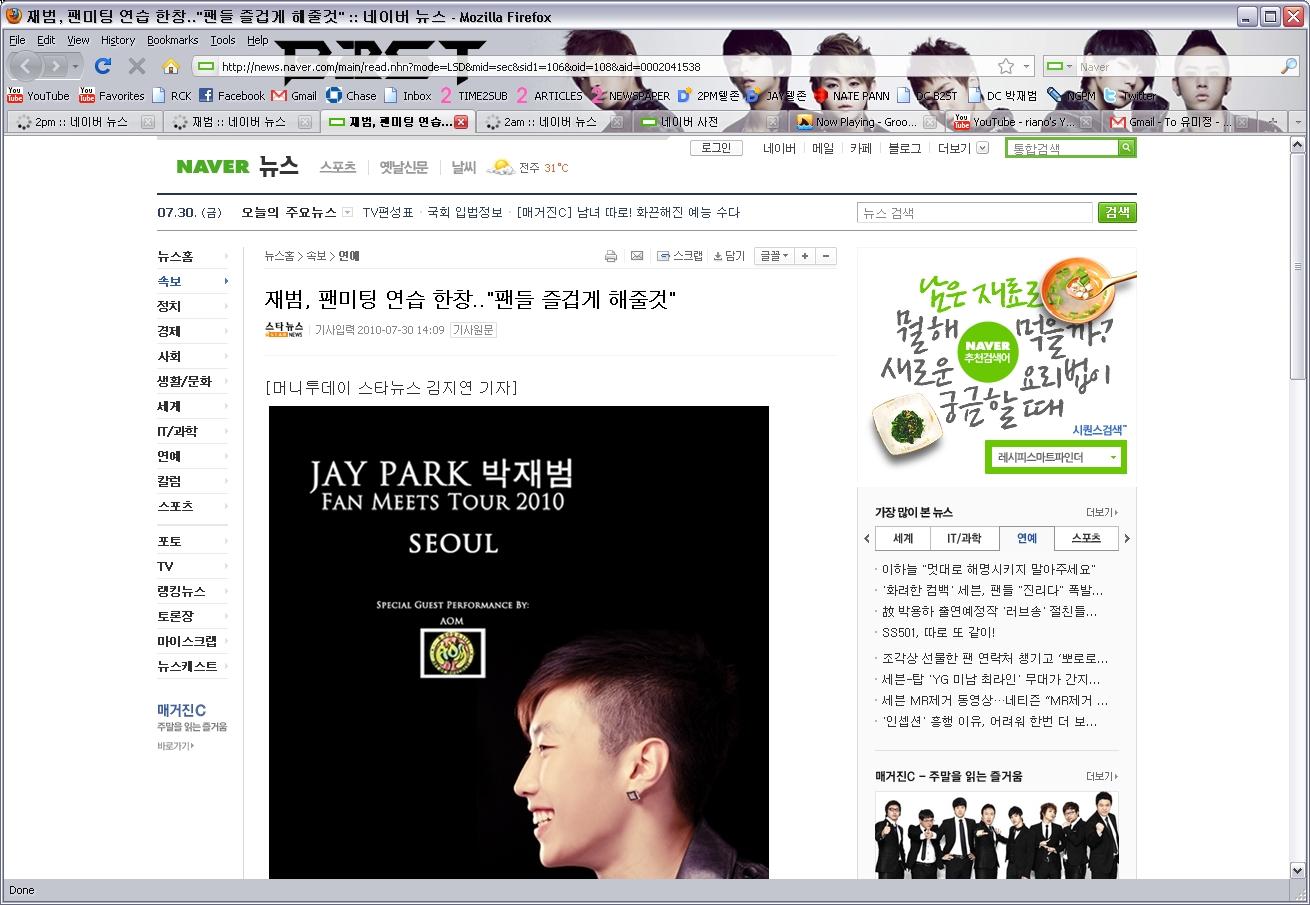Viewport: 1310px width, 905px height.
Task: Open the 레시피스마트파인더 dropdown in the ad
Action: pos(1054,457)
